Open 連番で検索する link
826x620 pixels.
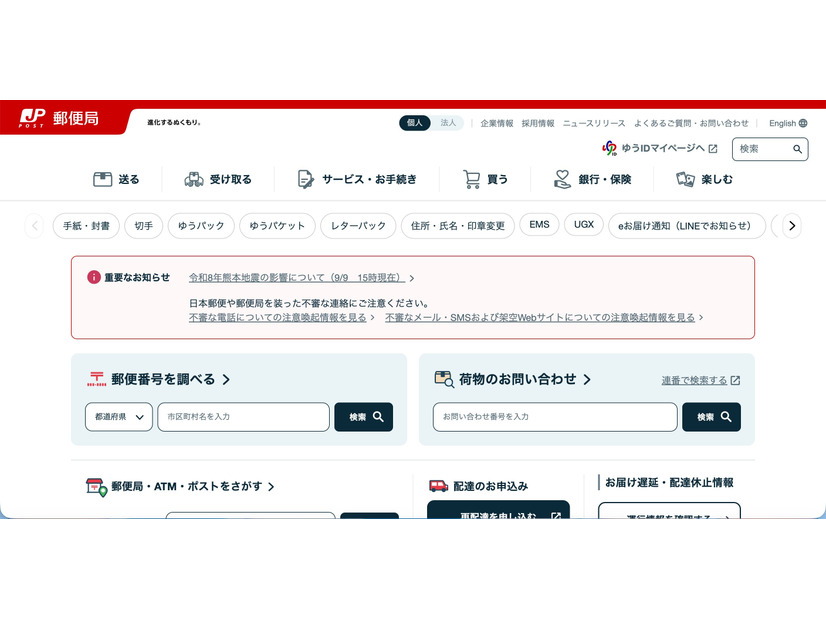[694, 380]
